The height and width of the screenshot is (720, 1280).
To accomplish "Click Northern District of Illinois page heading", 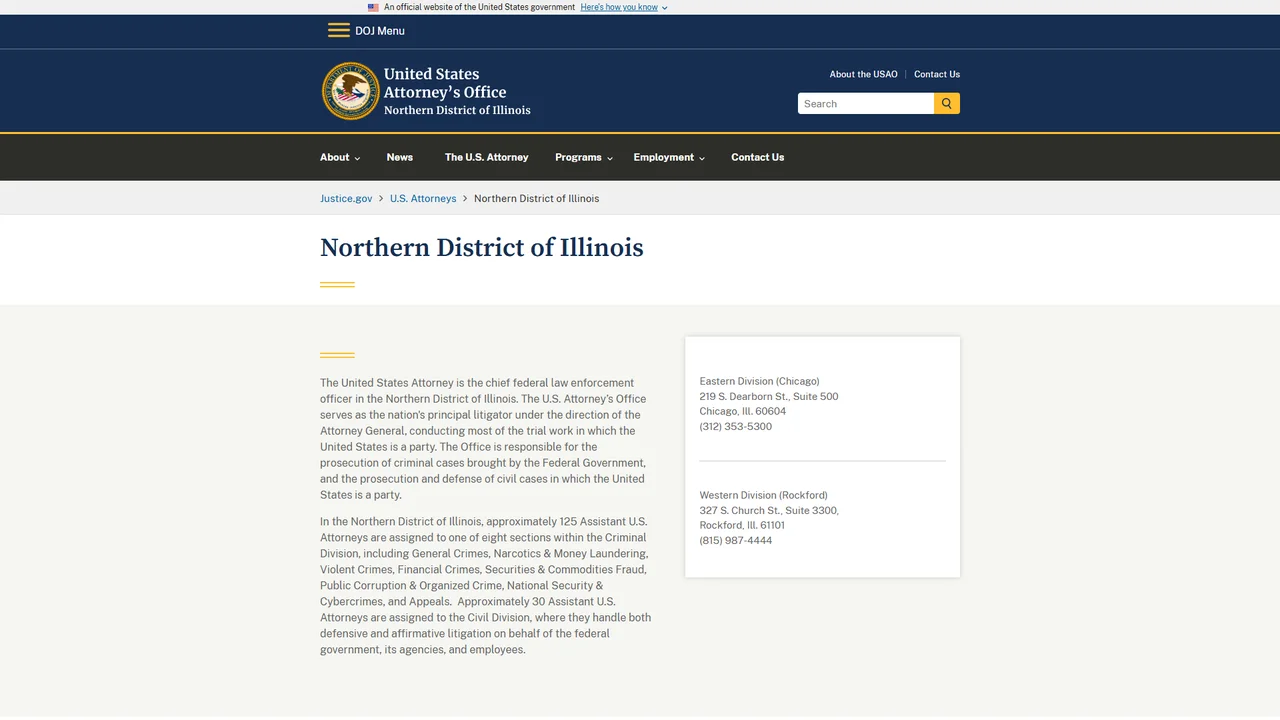I will tap(482, 247).
